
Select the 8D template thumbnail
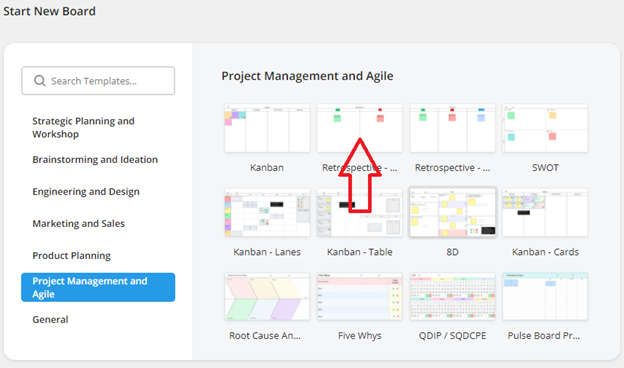[452, 213]
